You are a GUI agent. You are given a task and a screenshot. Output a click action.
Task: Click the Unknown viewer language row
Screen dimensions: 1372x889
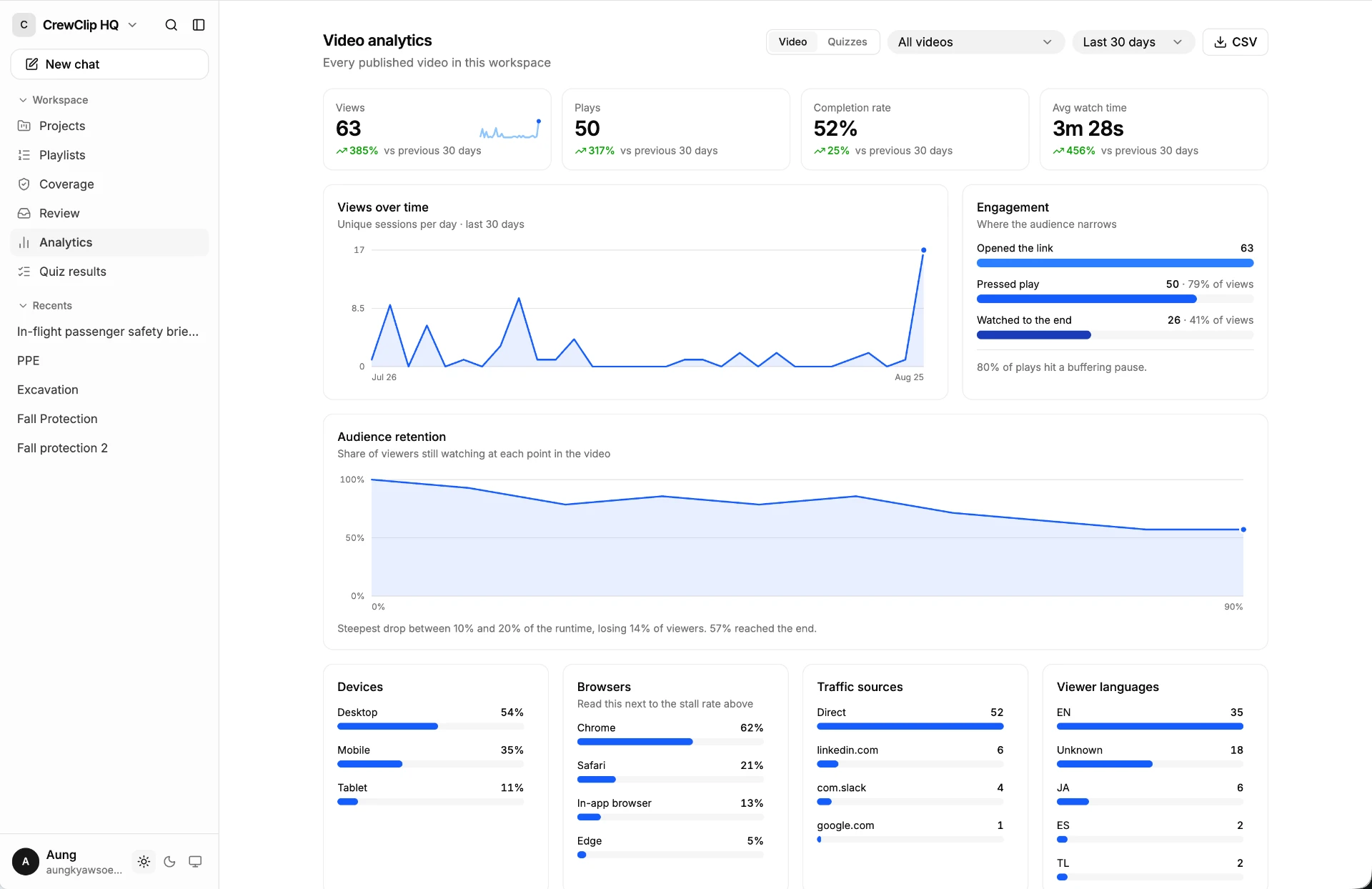coord(1150,757)
